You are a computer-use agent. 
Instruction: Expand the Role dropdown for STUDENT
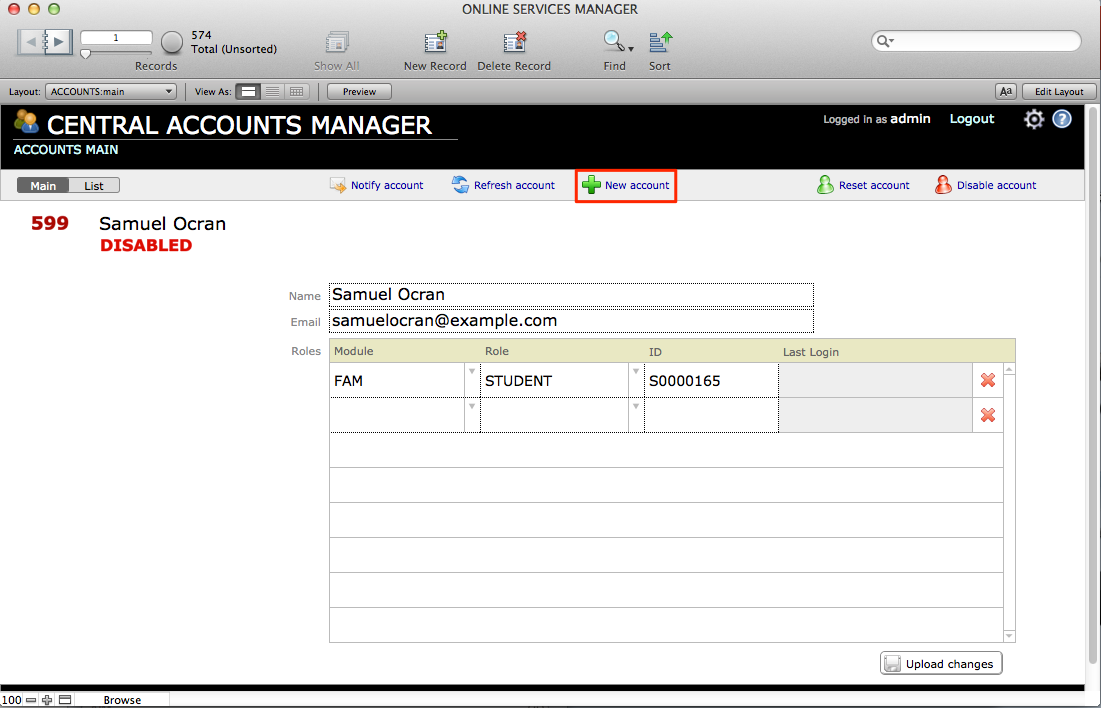pos(636,372)
